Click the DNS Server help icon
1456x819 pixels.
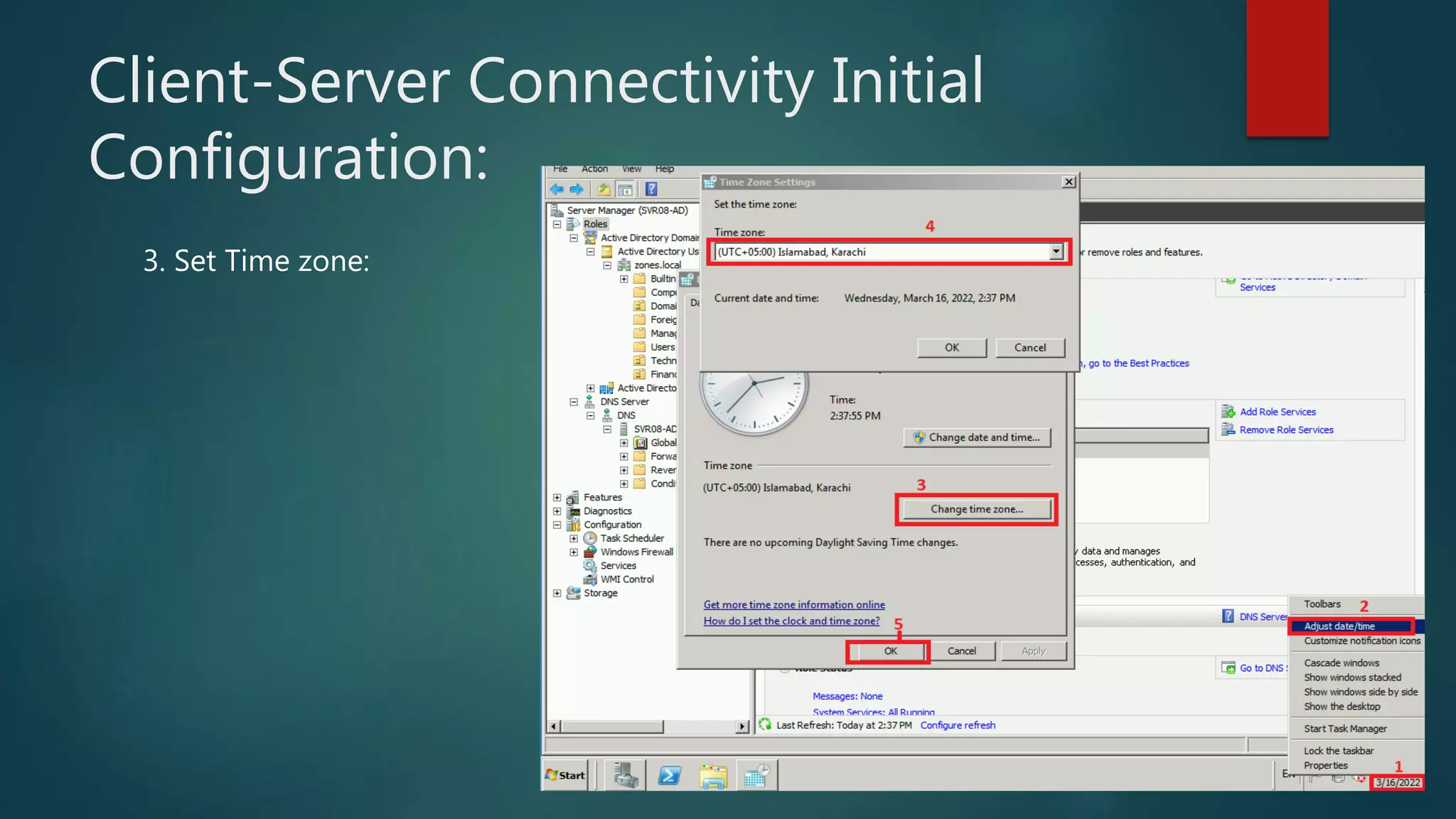click(1228, 616)
